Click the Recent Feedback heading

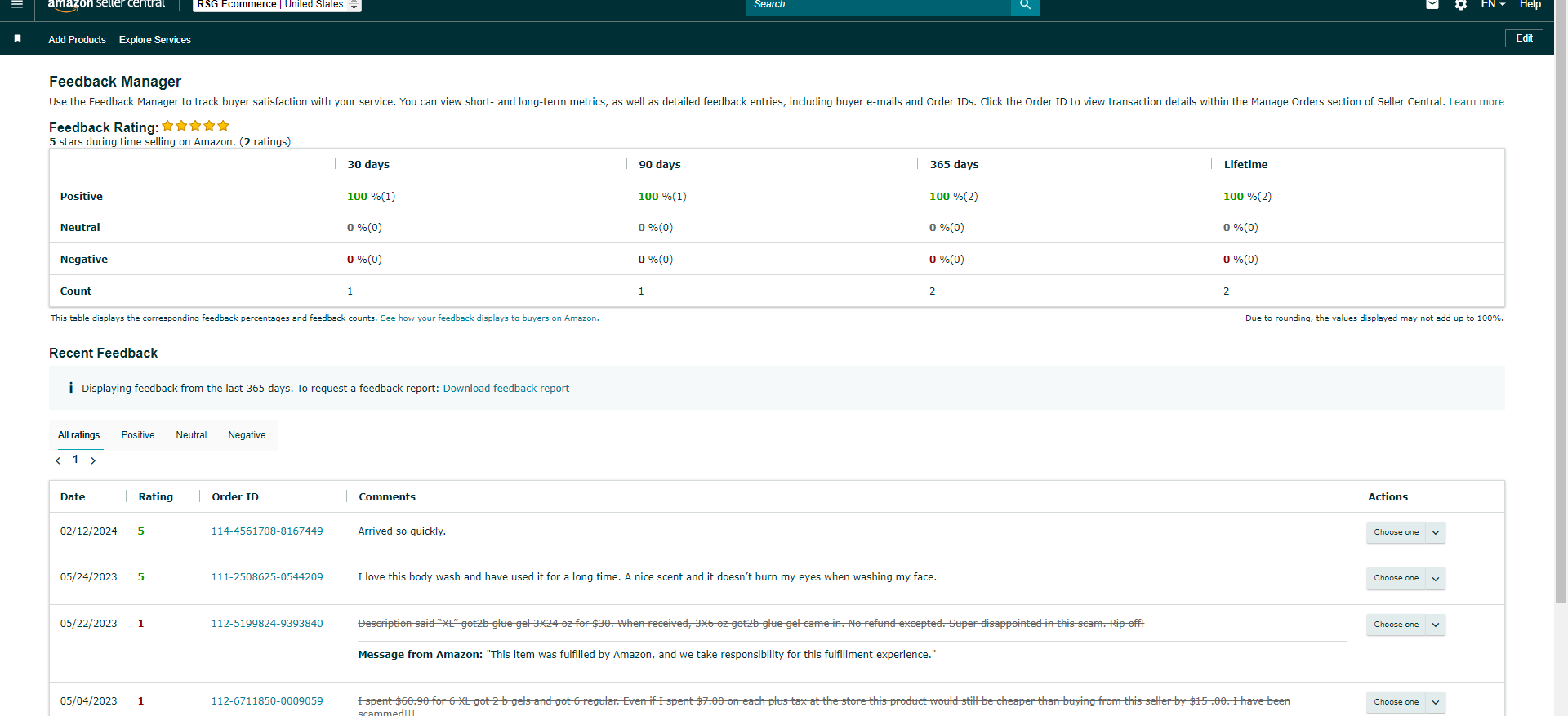103,354
